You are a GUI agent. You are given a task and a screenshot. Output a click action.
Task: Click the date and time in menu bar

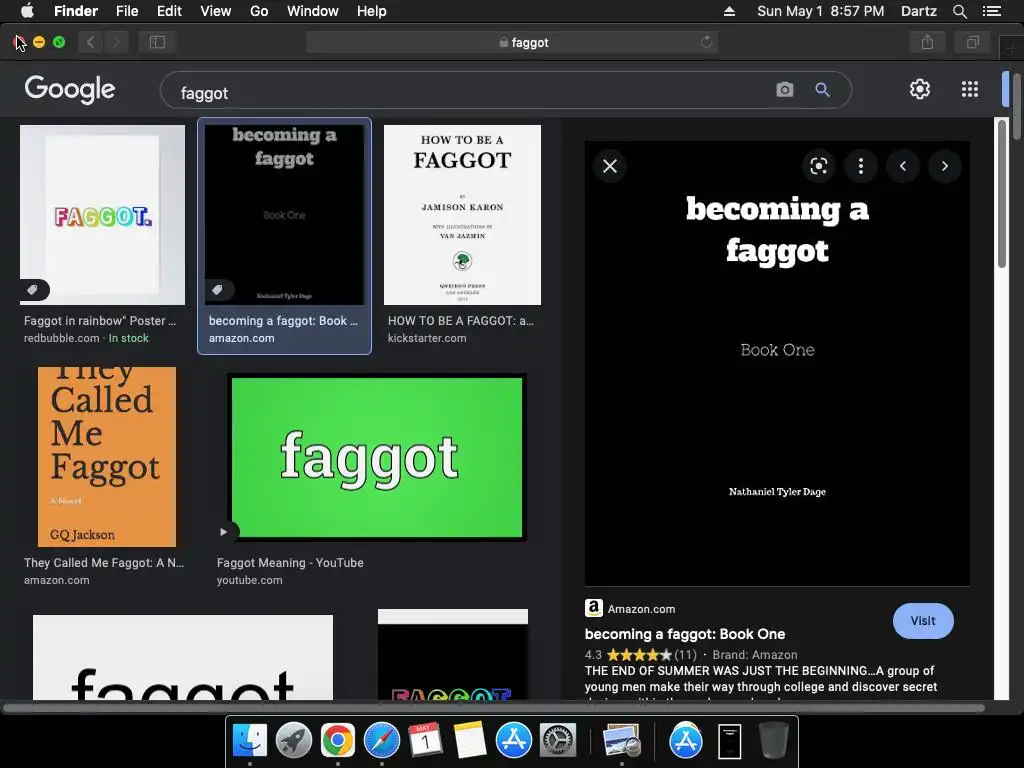[821, 11]
